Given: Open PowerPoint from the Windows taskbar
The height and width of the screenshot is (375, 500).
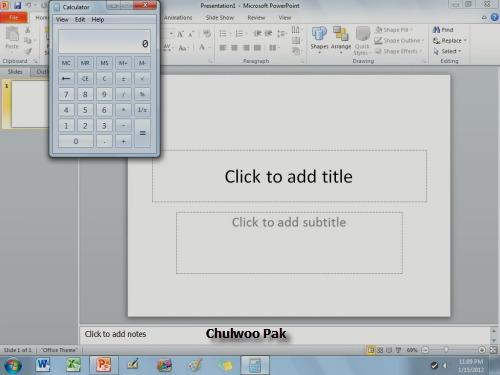Looking at the screenshot, I should click(103, 365).
